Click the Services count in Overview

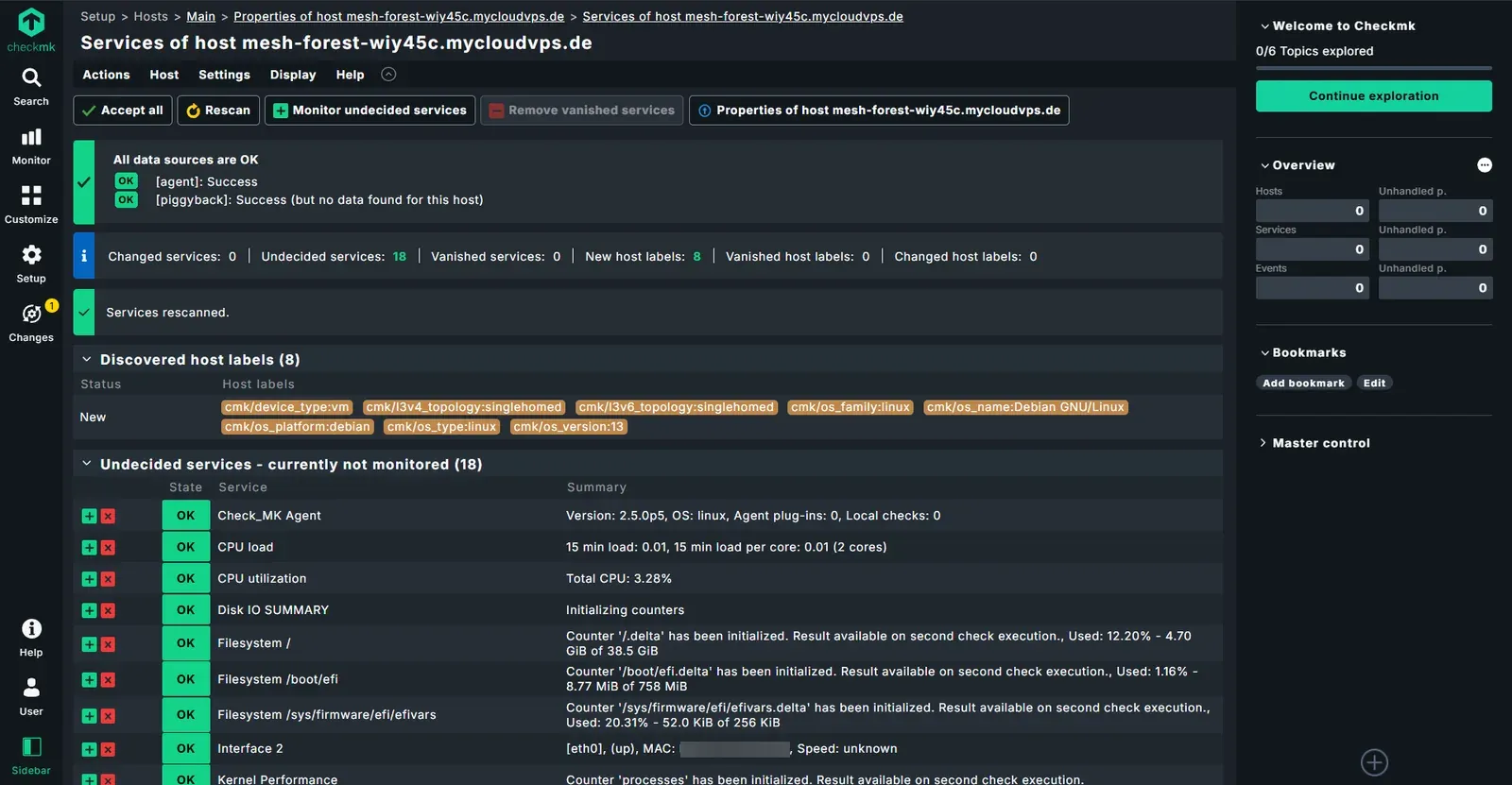(x=1312, y=249)
